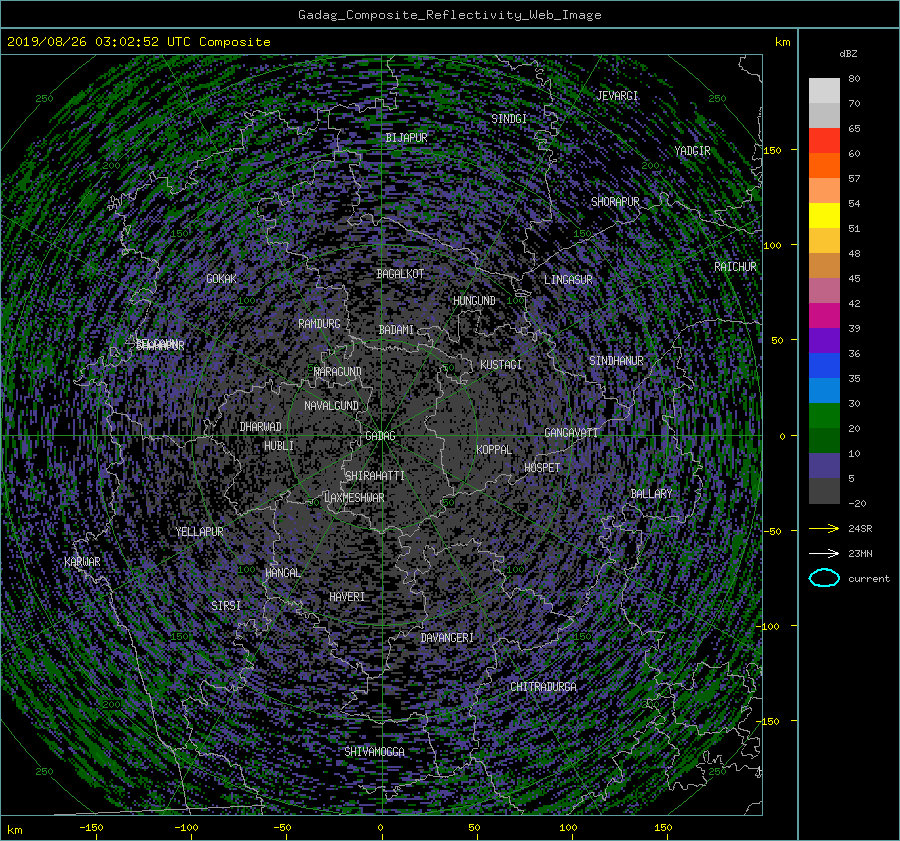
Task: Click the HUBLI city label
Action: pos(279,446)
